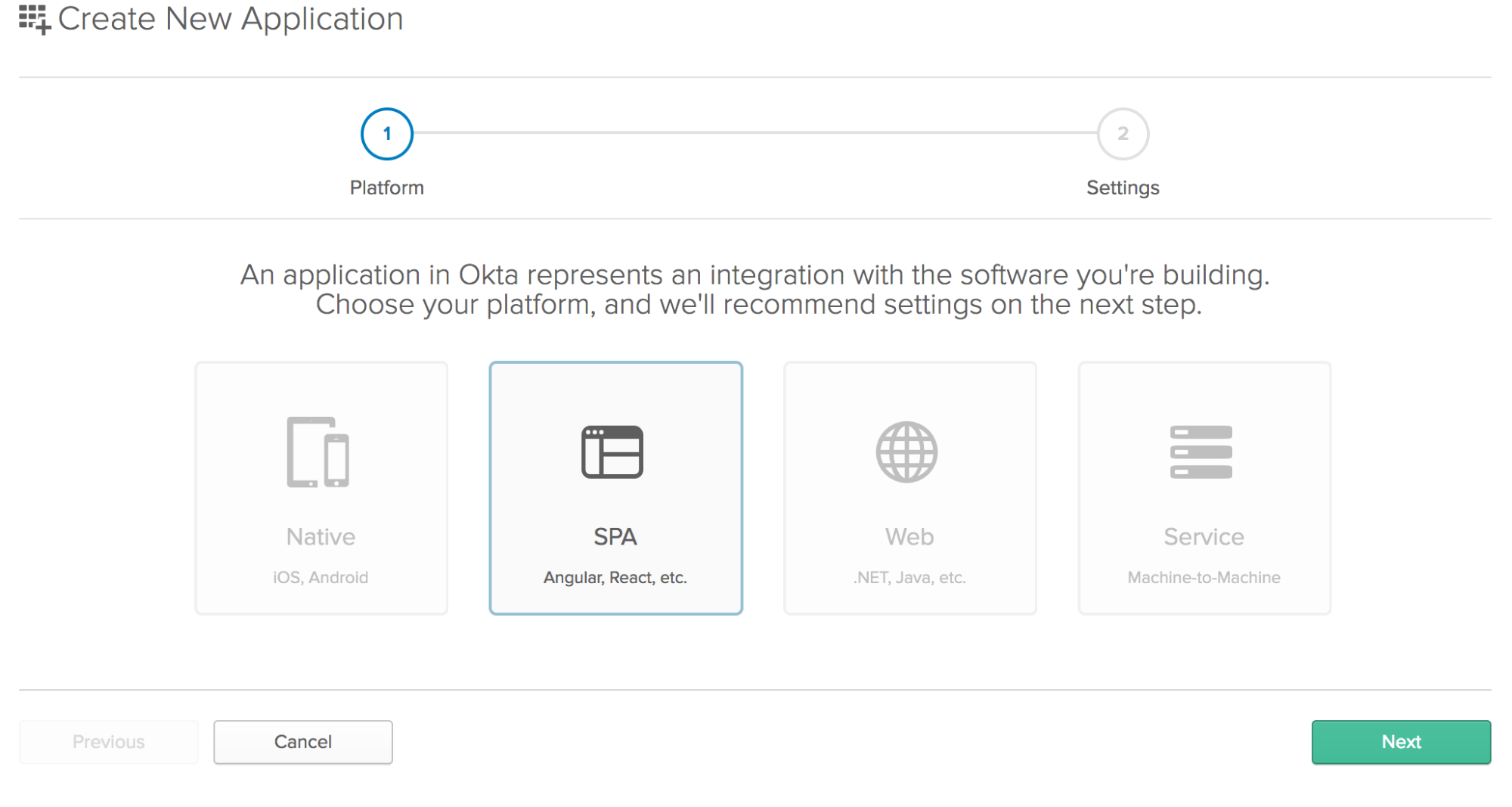This screenshot has height=807, width=1512.
Task: Click the Create New Application heading
Action: 231,18
